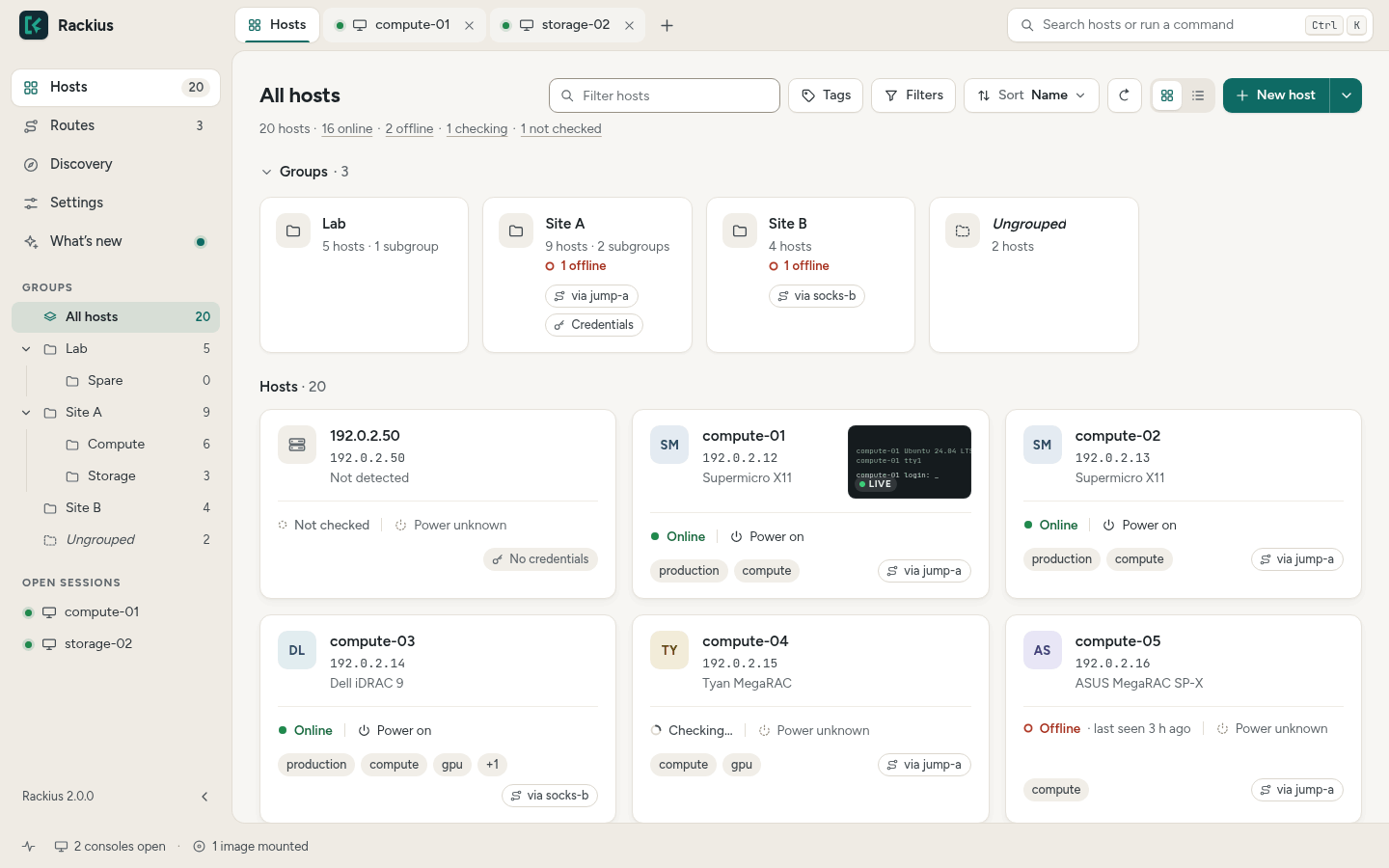Filter by the 2 offline link

coord(409,129)
